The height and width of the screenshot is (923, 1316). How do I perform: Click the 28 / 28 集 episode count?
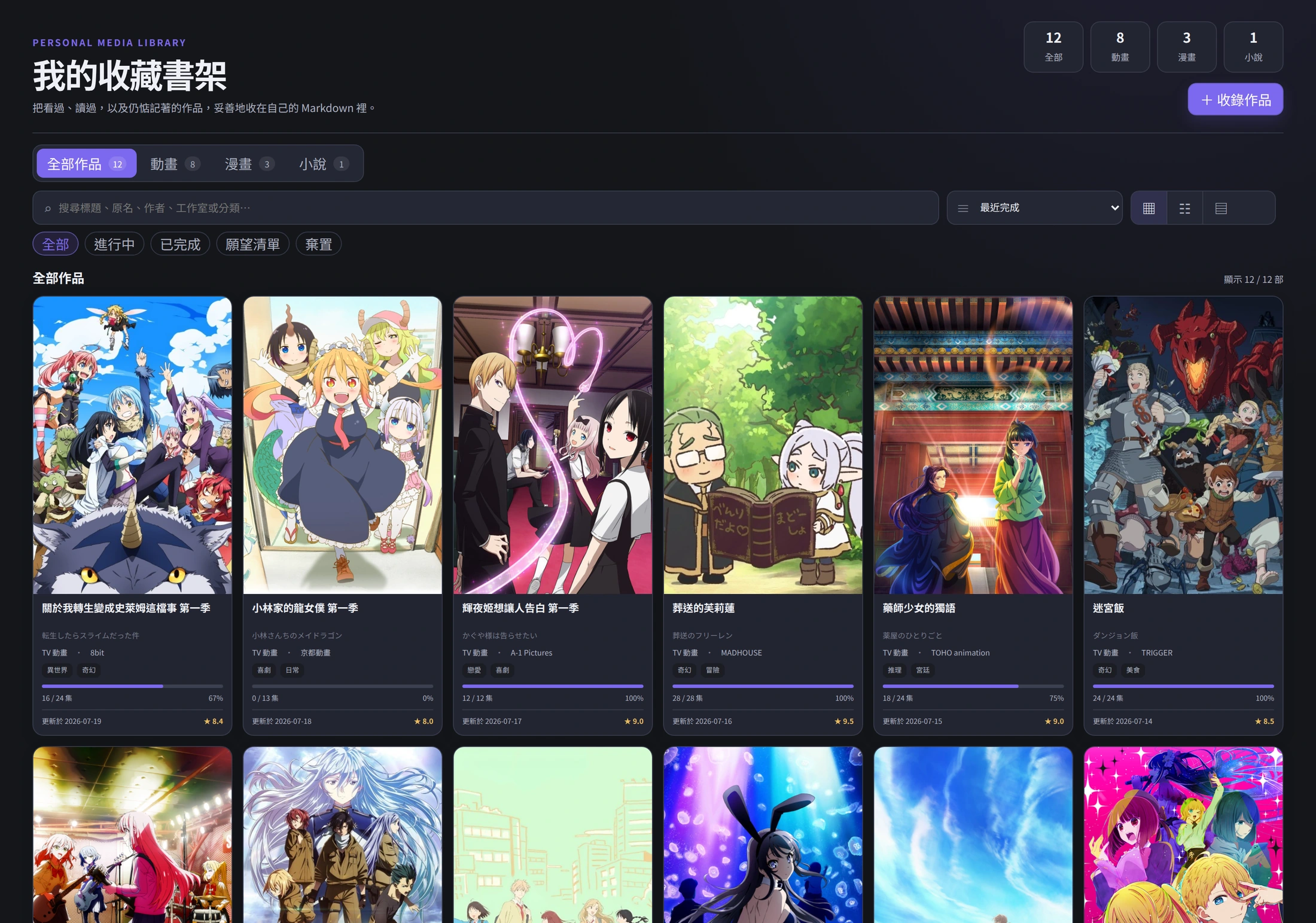[x=687, y=698]
